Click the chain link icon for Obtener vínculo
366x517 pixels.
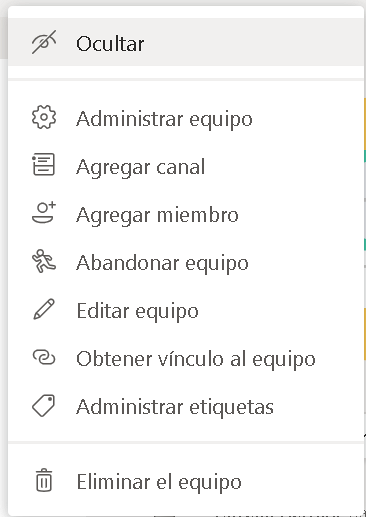[x=44, y=357]
